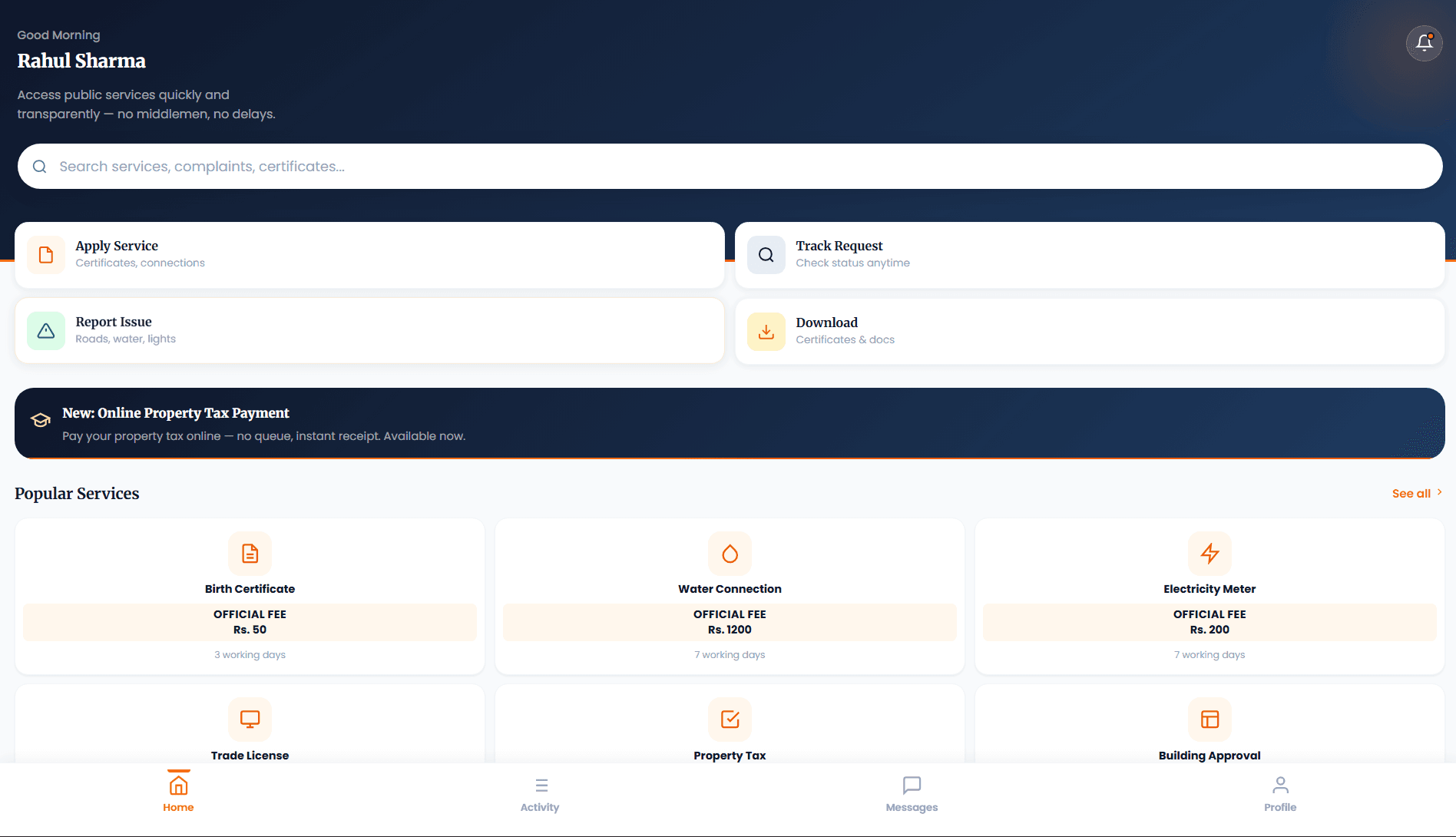The width and height of the screenshot is (1456, 837).
Task: Open the Property Tax checkbox icon
Action: pyautogui.click(x=730, y=720)
